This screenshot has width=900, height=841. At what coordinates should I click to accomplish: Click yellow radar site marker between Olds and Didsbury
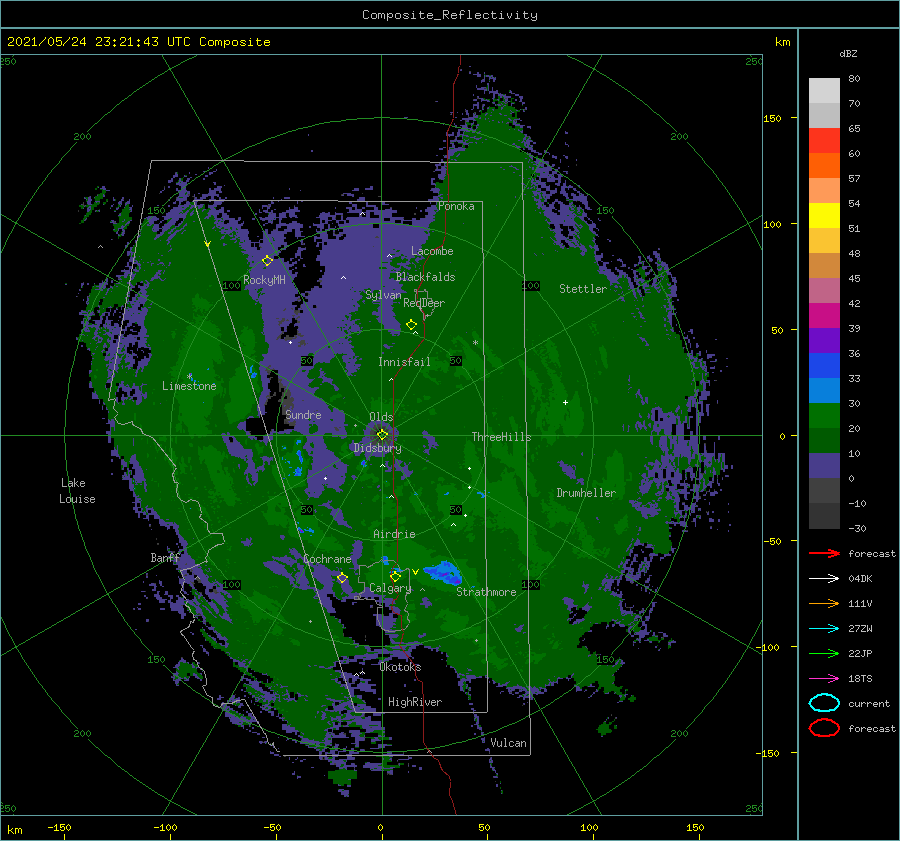382,435
